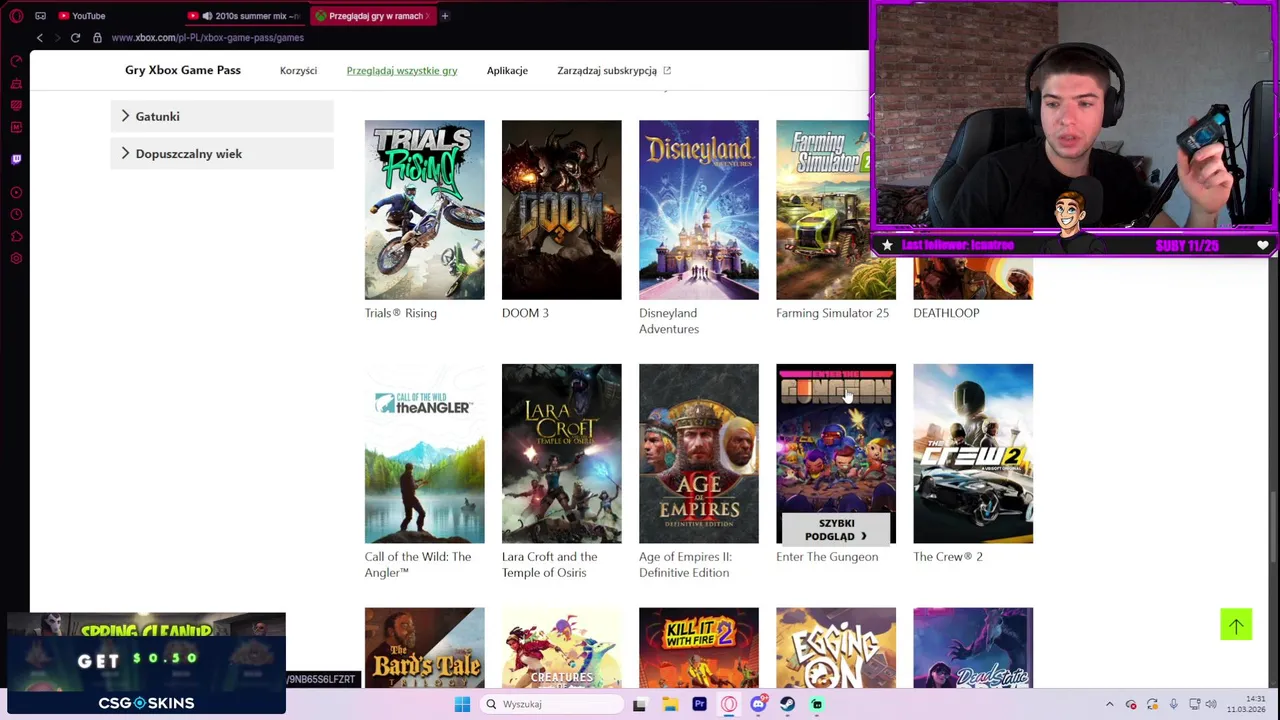
Task: Open The Crew 2 game cover
Action: tap(973, 454)
